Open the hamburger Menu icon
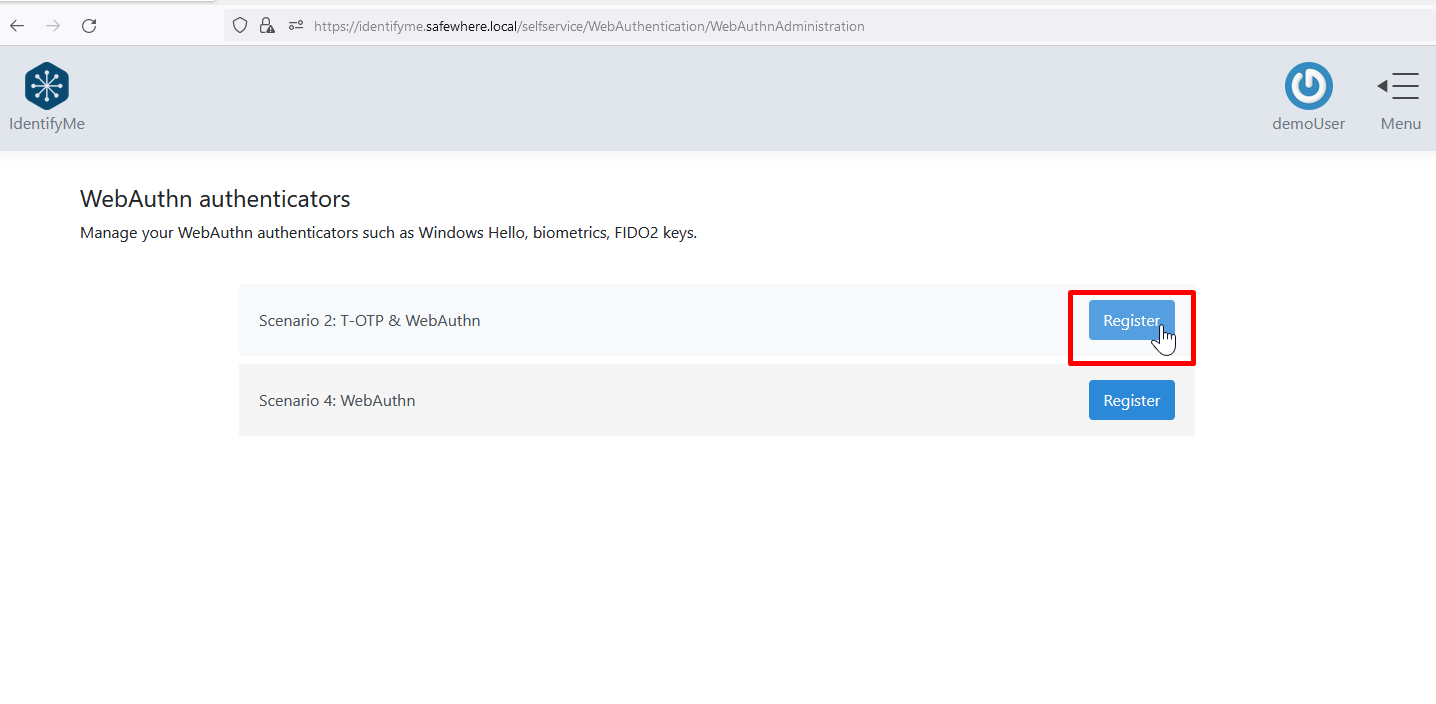Image resolution: width=1436 pixels, height=704 pixels. pos(1399,86)
